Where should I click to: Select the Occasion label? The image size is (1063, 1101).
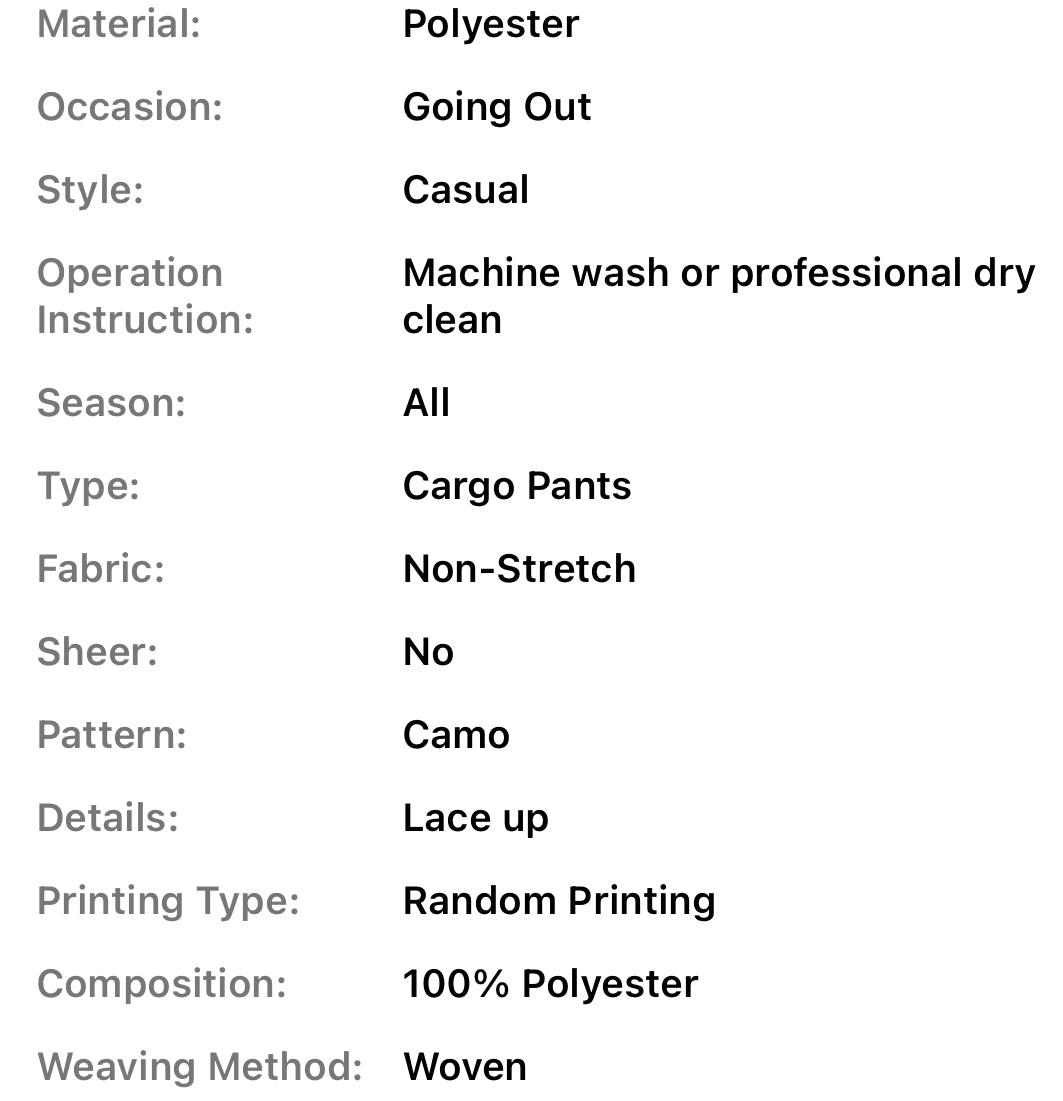[129, 107]
